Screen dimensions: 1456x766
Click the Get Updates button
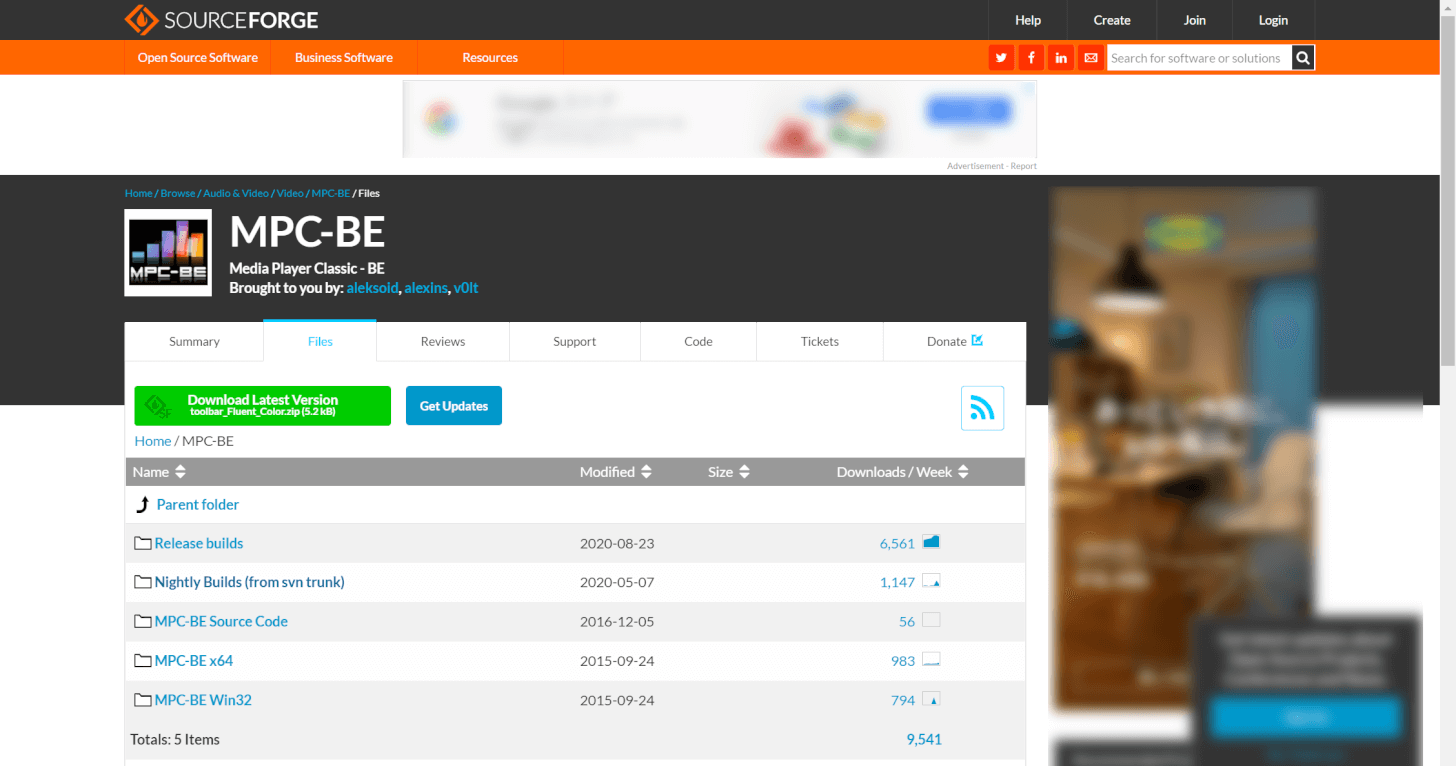click(454, 406)
